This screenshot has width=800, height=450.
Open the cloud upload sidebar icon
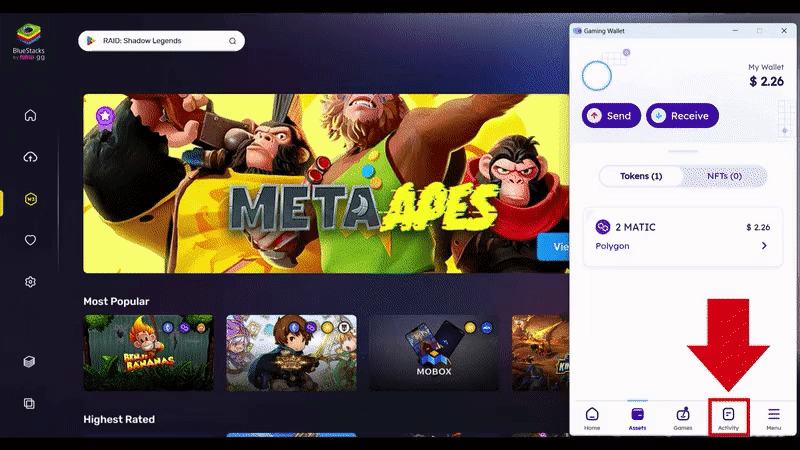(x=30, y=157)
